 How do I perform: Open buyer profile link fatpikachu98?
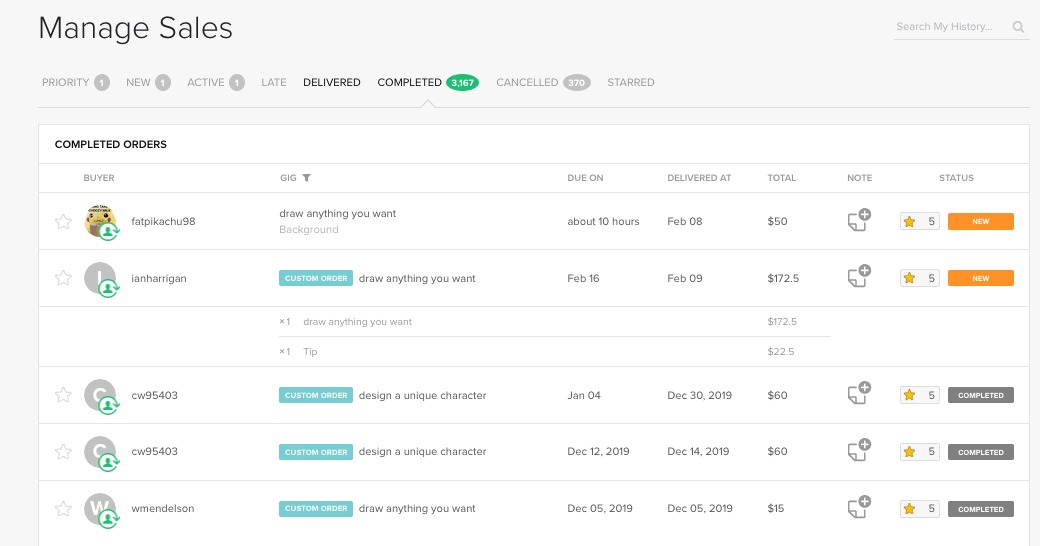click(163, 221)
